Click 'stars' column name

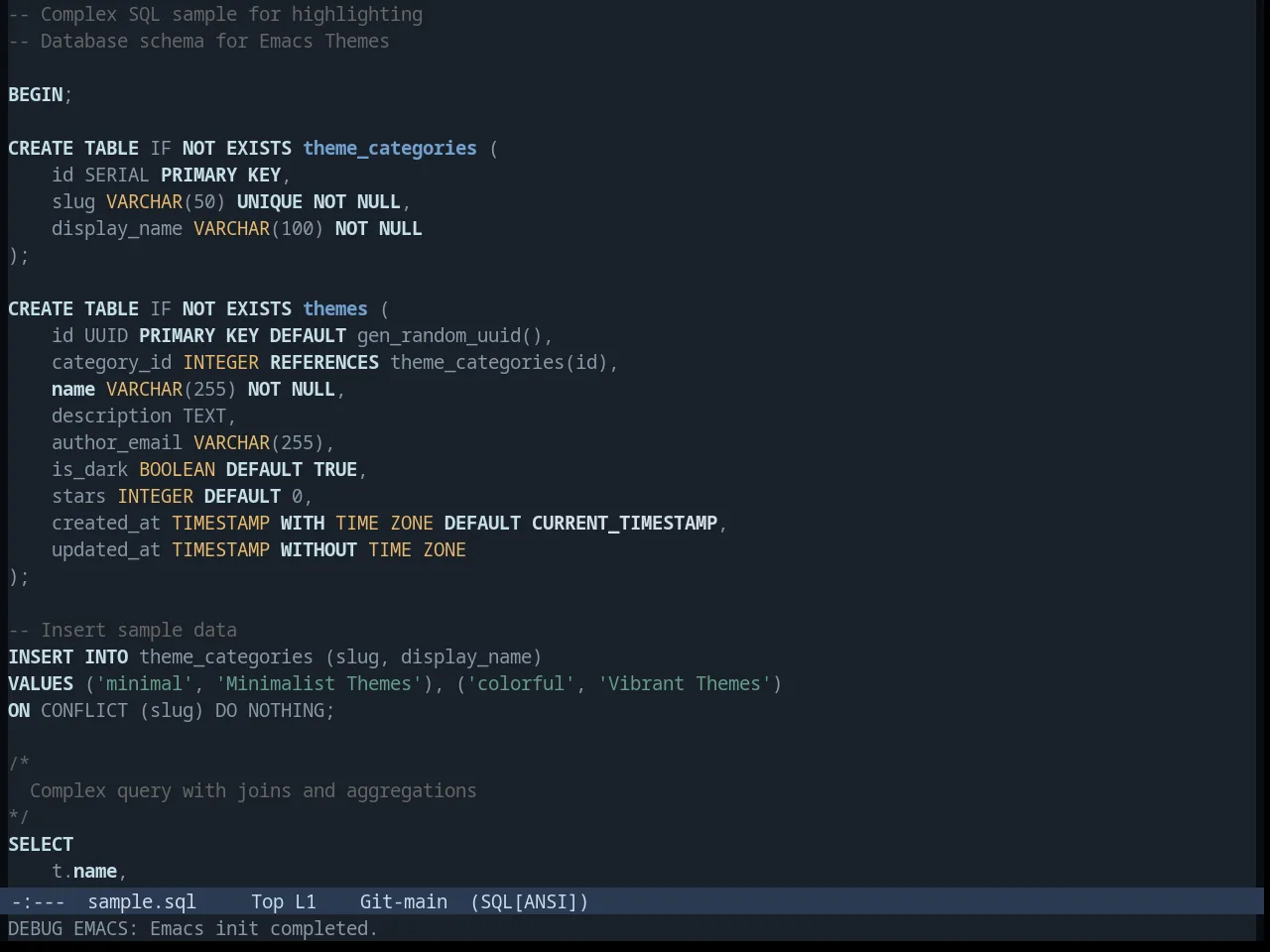click(x=79, y=496)
